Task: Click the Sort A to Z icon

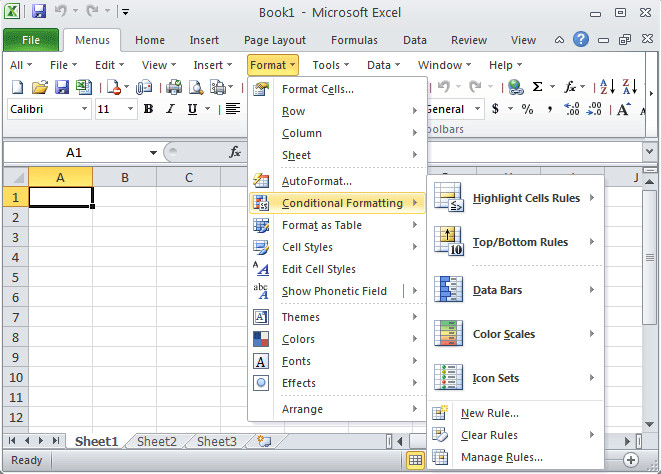Action: pos(607,87)
